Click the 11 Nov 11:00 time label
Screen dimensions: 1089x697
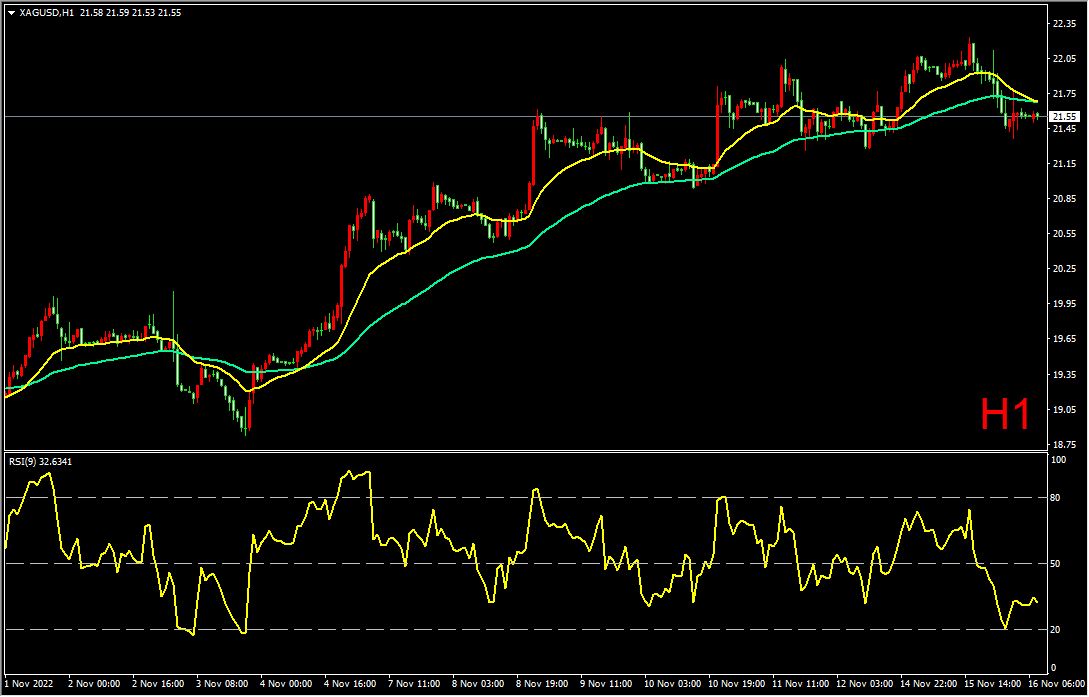coord(801,684)
